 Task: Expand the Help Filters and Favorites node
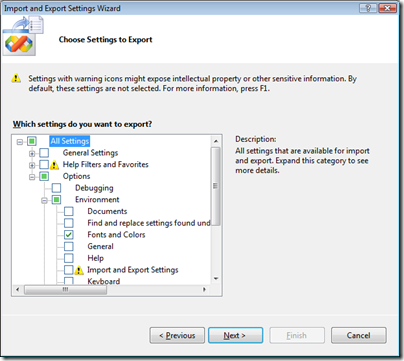point(32,165)
